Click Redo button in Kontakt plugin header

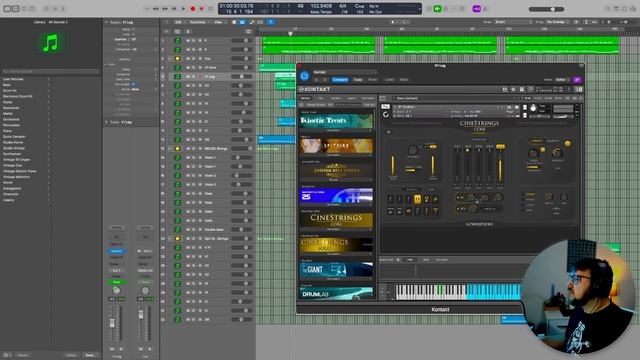tap(404, 80)
